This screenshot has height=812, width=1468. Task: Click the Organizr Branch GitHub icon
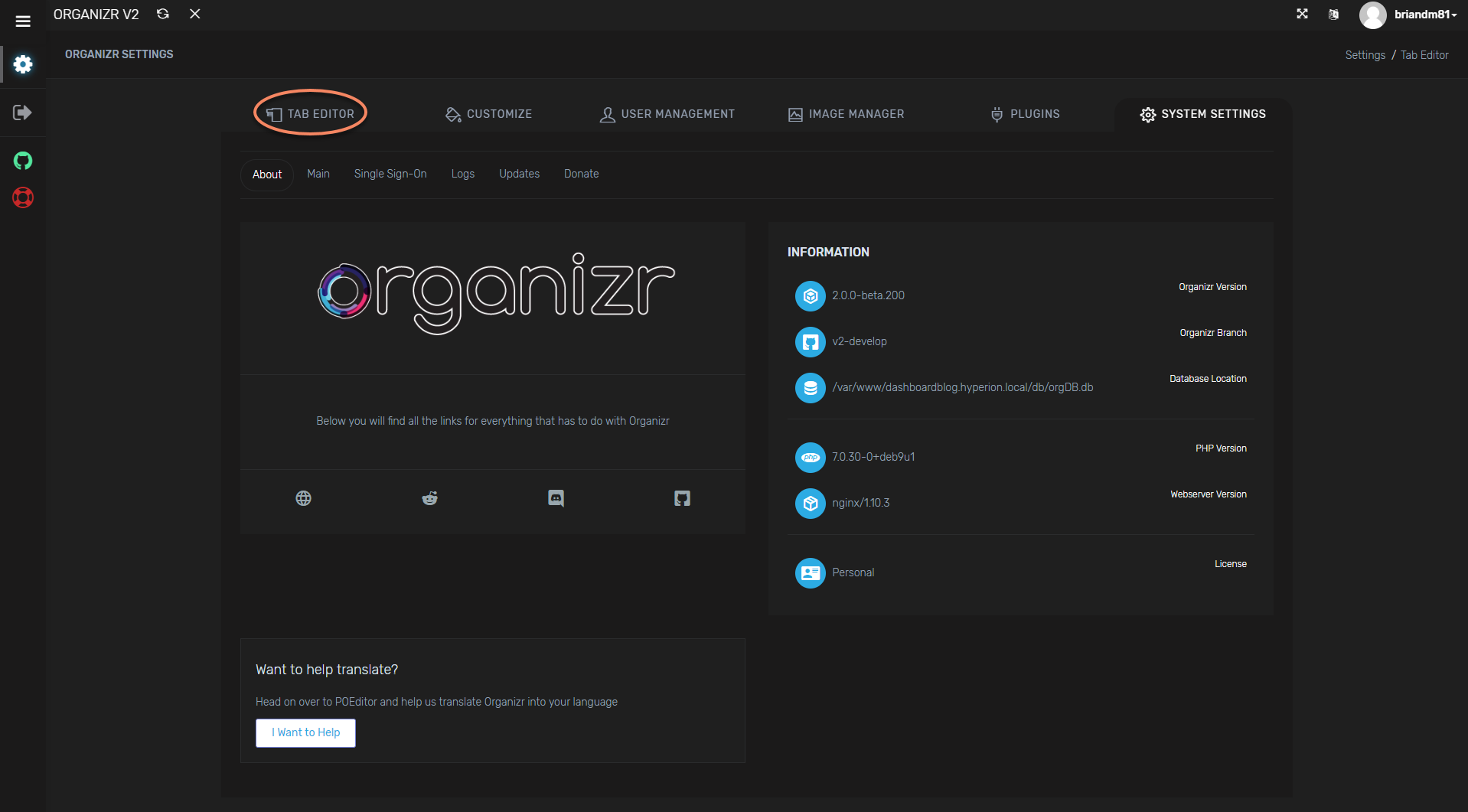[x=810, y=342]
